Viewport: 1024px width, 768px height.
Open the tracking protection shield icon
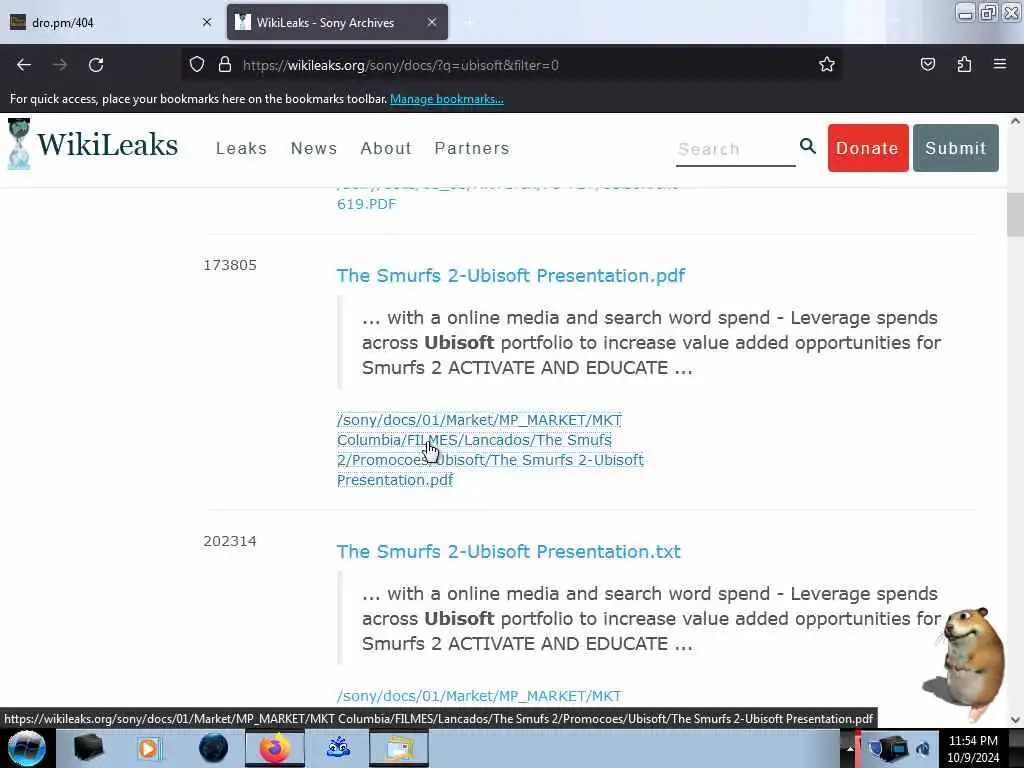(197, 65)
